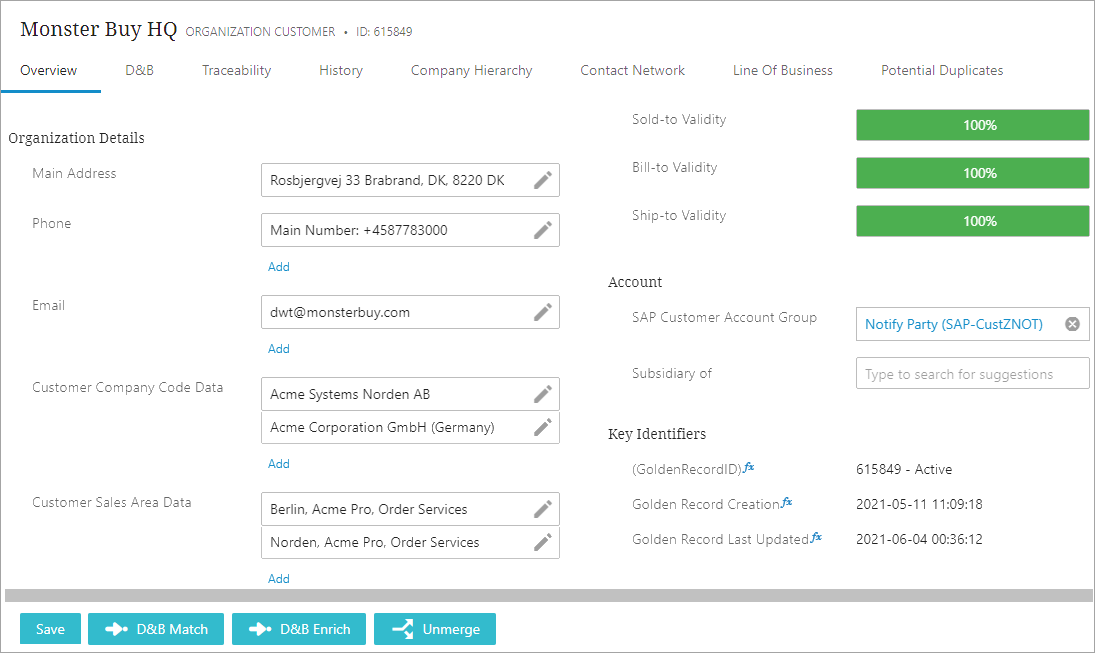Click fx icon next to GoldenRecordID

pos(749,467)
